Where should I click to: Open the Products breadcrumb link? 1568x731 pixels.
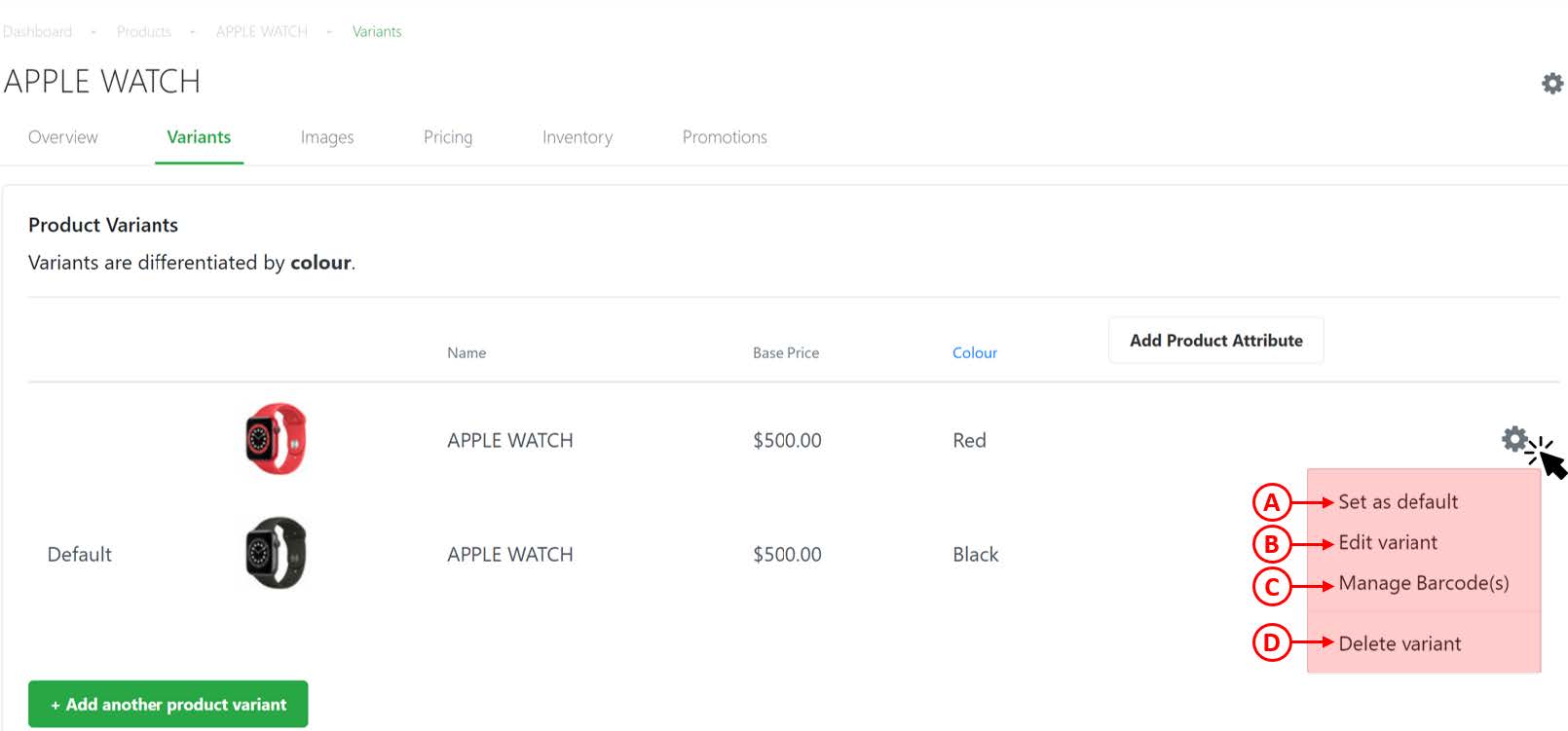click(144, 32)
